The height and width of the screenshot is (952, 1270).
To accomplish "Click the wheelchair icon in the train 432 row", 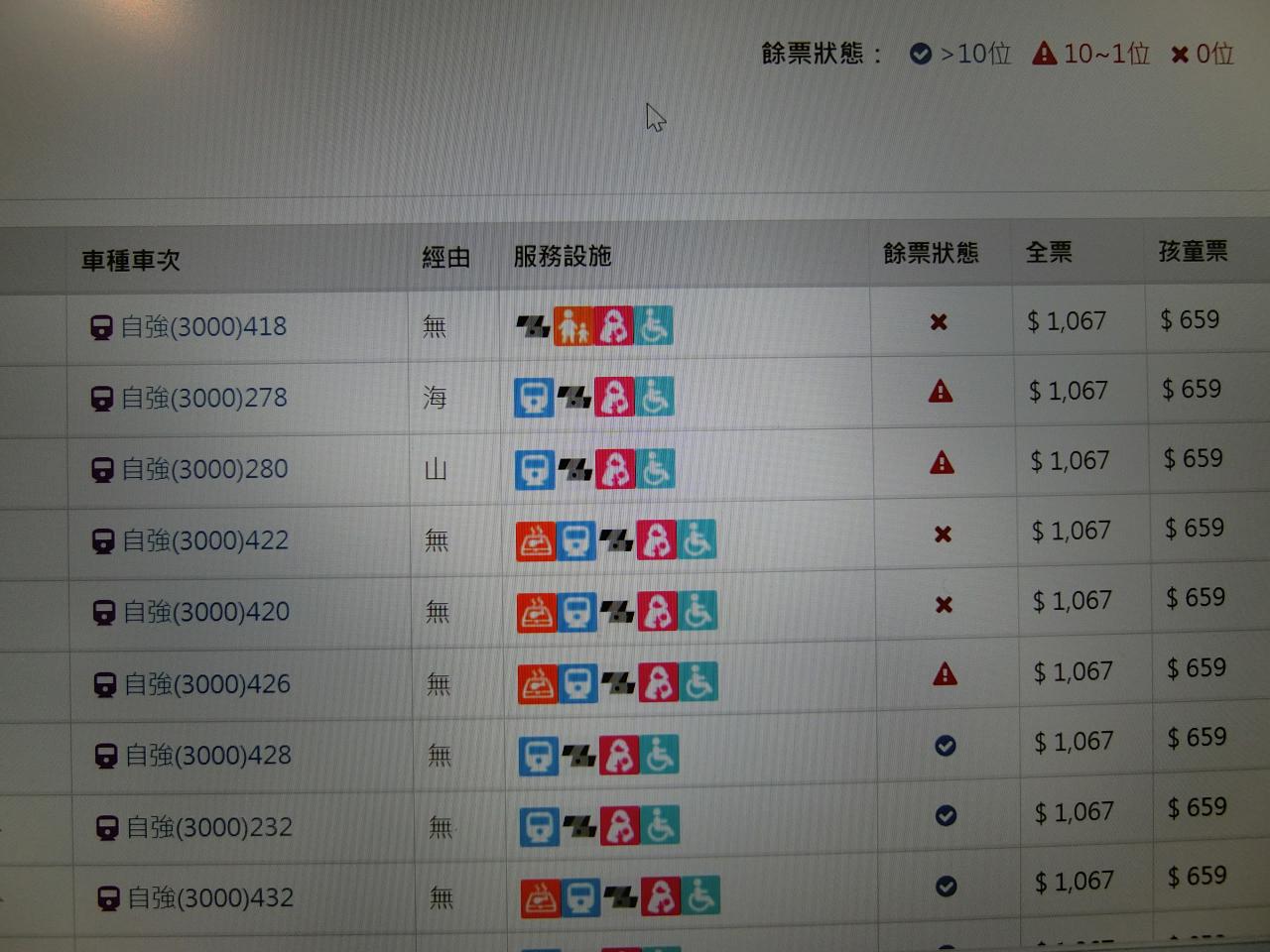I will coord(700,896).
